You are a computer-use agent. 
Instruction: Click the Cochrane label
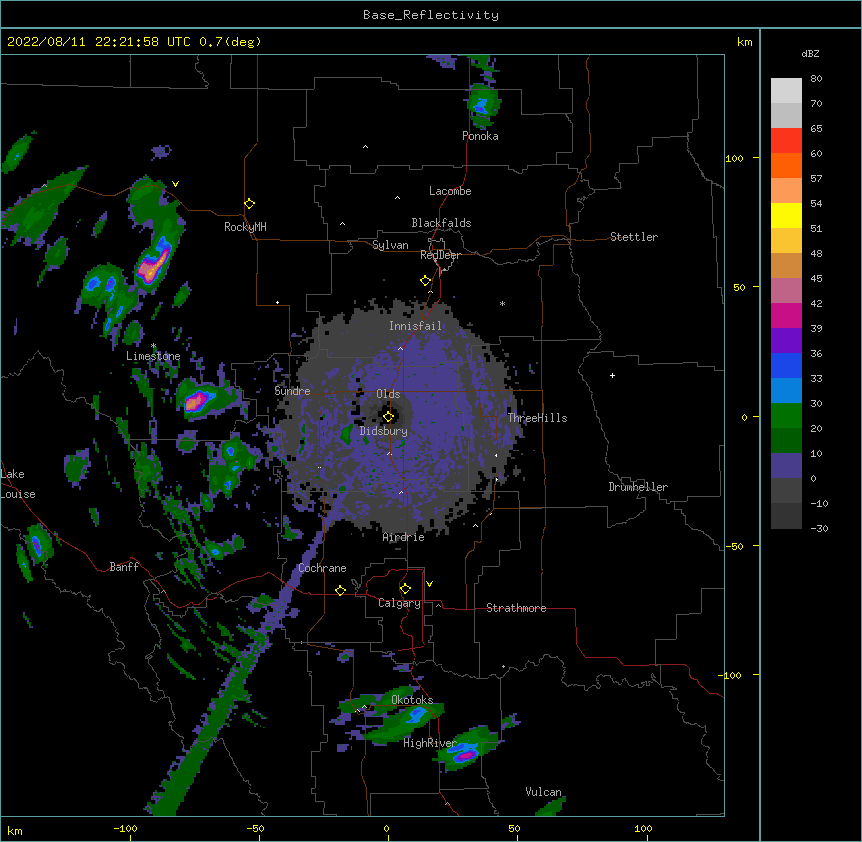pos(322,568)
